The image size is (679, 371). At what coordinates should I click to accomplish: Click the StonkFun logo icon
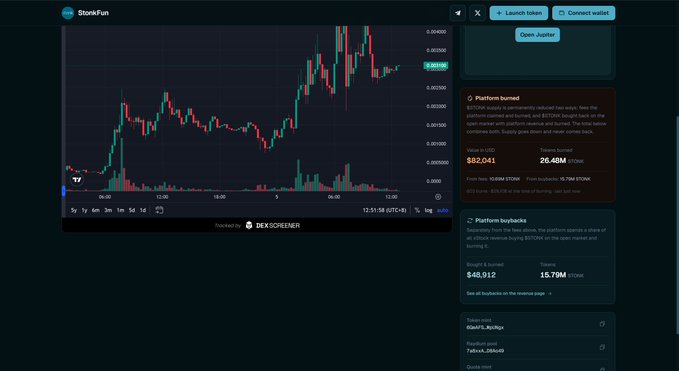tap(68, 13)
